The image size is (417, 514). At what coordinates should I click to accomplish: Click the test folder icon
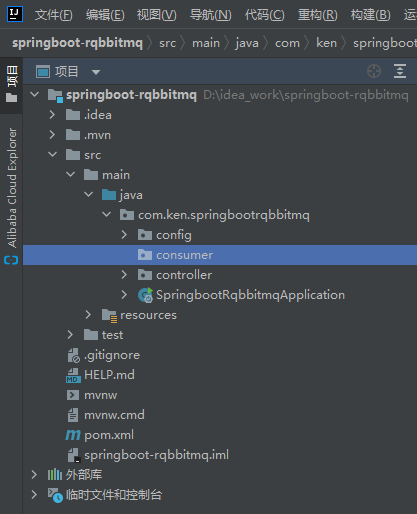coord(91,335)
